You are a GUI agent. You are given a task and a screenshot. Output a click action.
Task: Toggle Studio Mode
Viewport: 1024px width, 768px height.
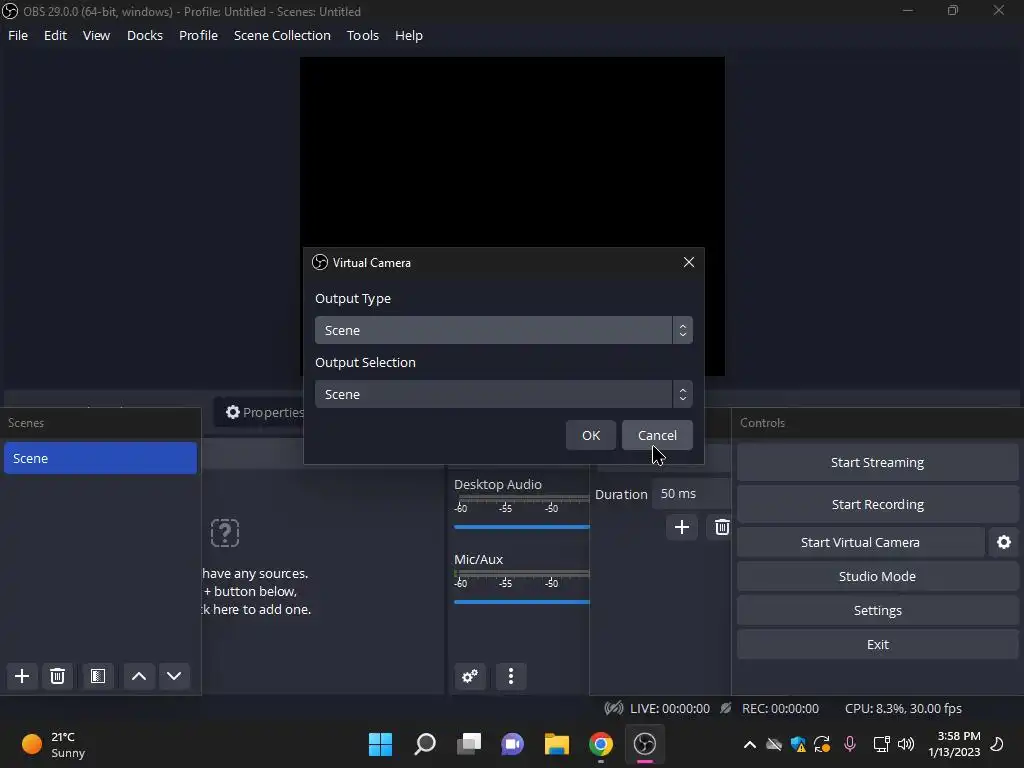(x=877, y=576)
